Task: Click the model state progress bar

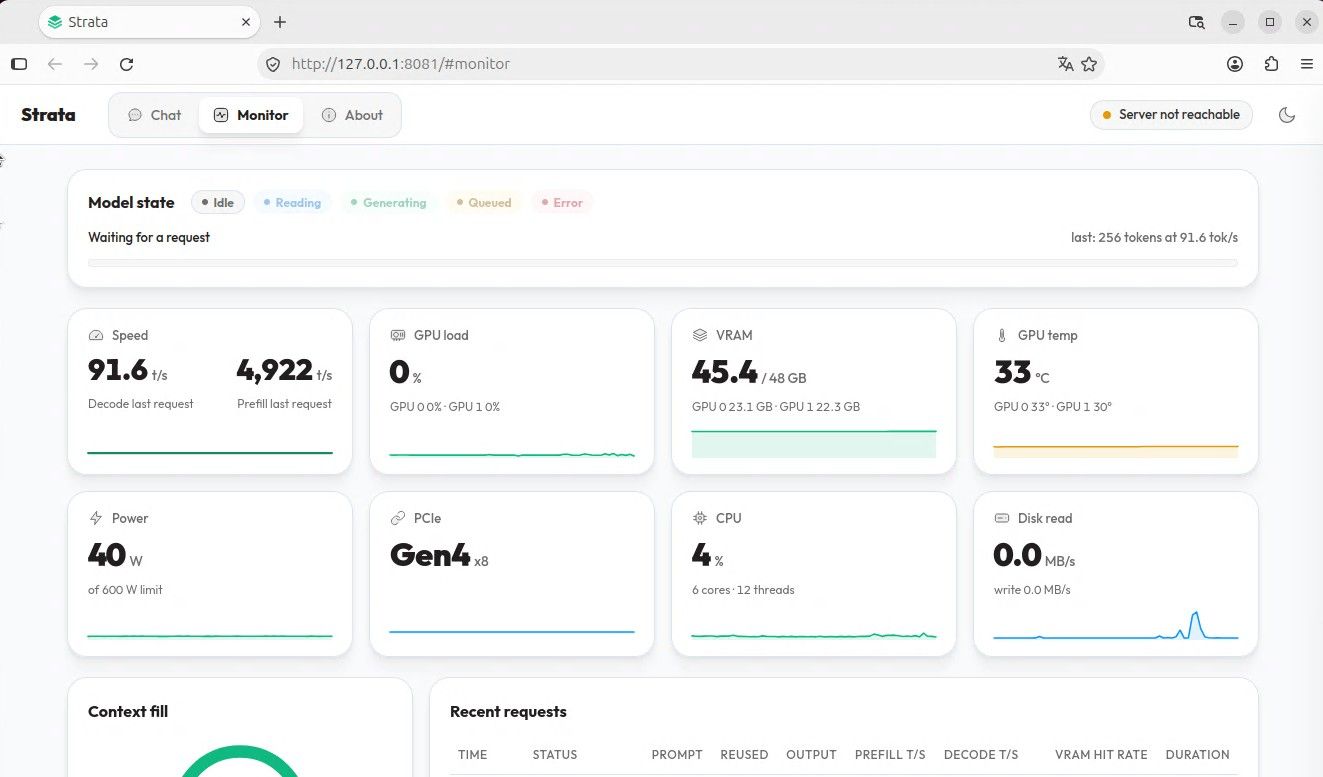Action: pyautogui.click(x=663, y=263)
